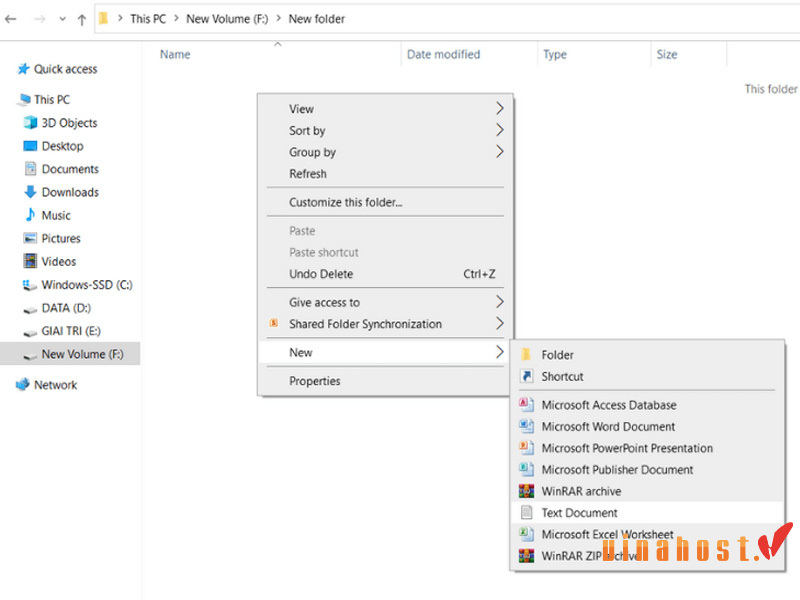Select This PC in the address path

click(148, 19)
